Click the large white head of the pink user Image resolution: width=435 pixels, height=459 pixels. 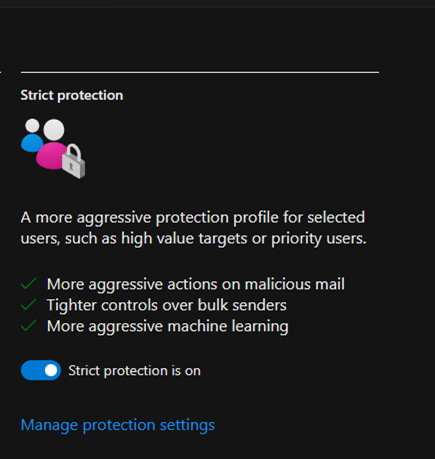pyautogui.click(x=54, y=130)
